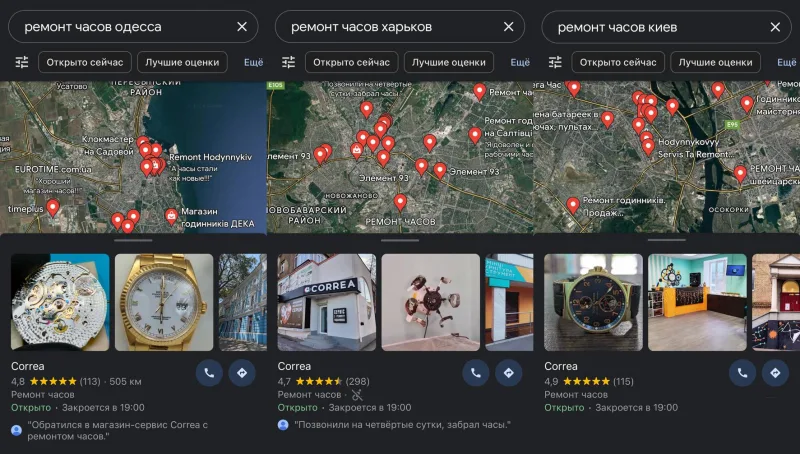Toggle 'Открыто сейчас' filter in Kyiv panel
This screenshot has height=454, width=800.
coord(618,62)
